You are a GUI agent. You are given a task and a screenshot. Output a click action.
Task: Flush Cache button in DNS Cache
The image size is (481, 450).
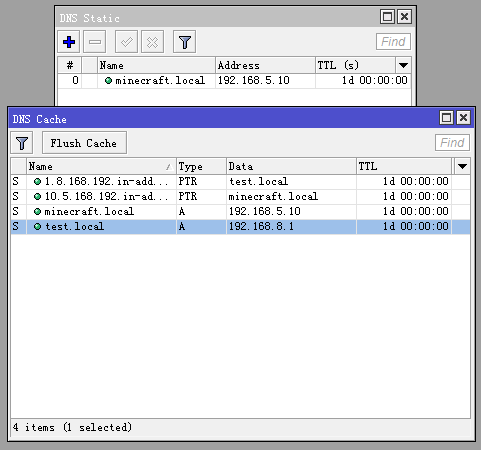84,143
